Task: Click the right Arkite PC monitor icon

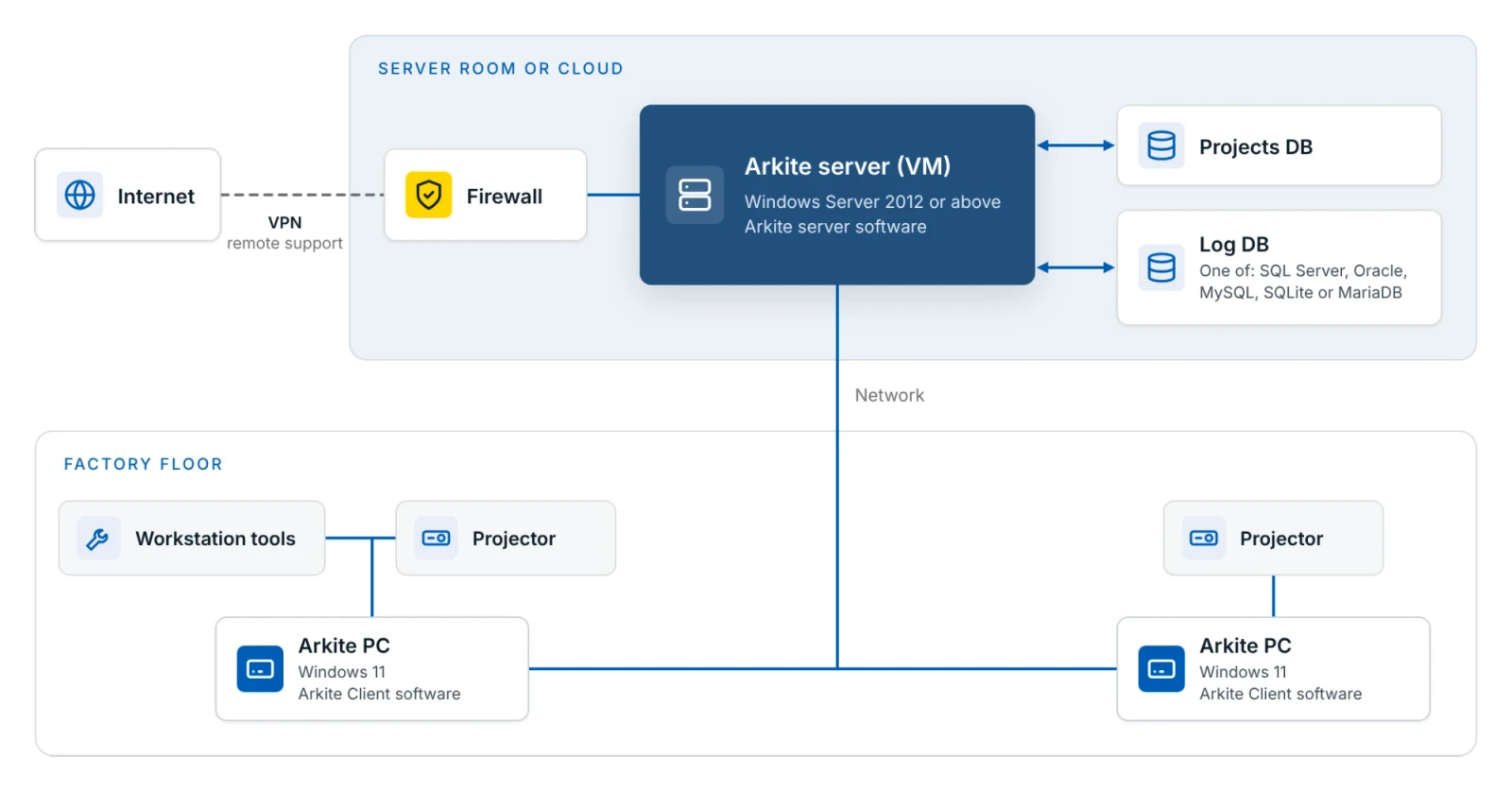Action: tap(1161, 669)
